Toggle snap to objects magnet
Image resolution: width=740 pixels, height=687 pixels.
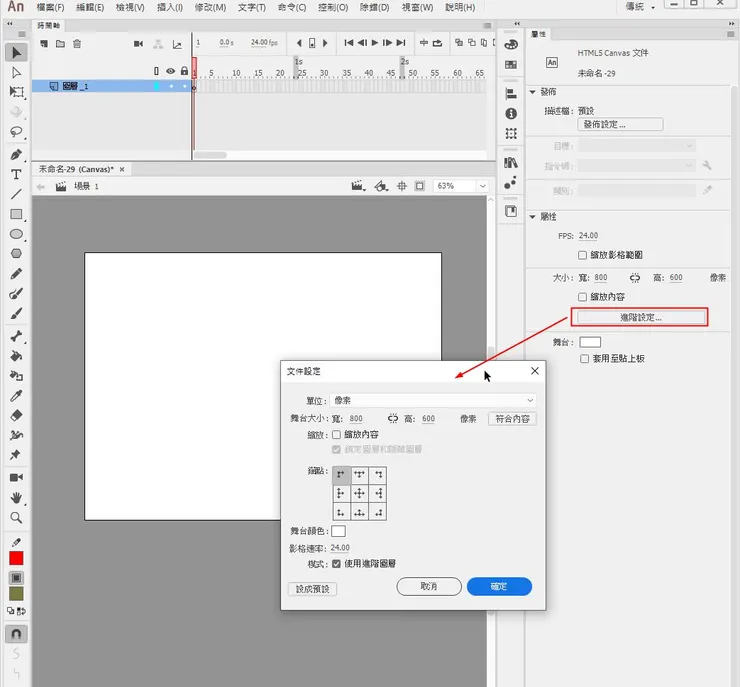click(x=16, y=634)
